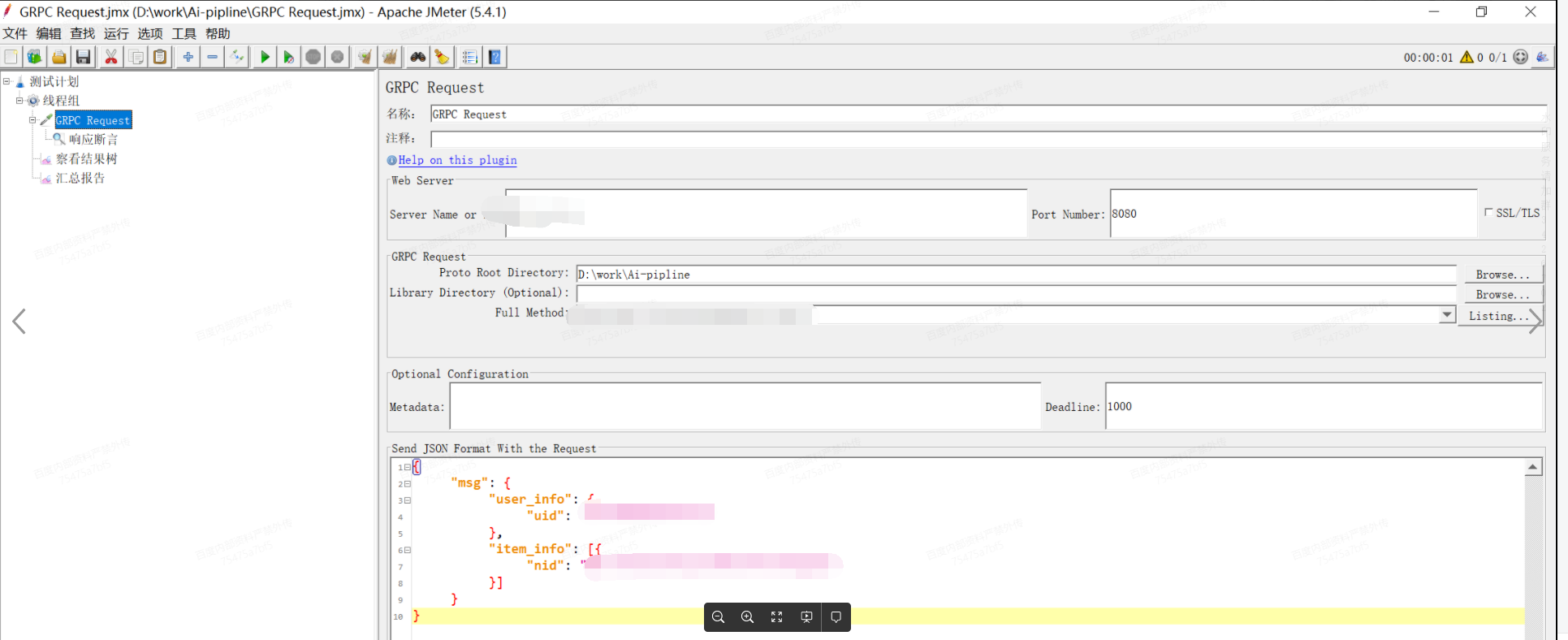This screenshot has height=640, width=1568.
Task: Click the Port Number field
Action: (x=1294, y=214)
